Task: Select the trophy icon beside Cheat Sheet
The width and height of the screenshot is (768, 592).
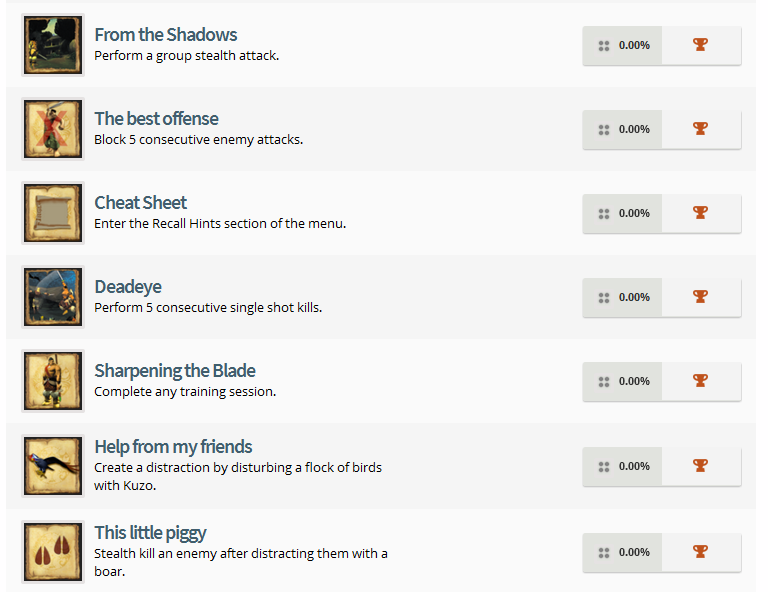Action: 700,213
